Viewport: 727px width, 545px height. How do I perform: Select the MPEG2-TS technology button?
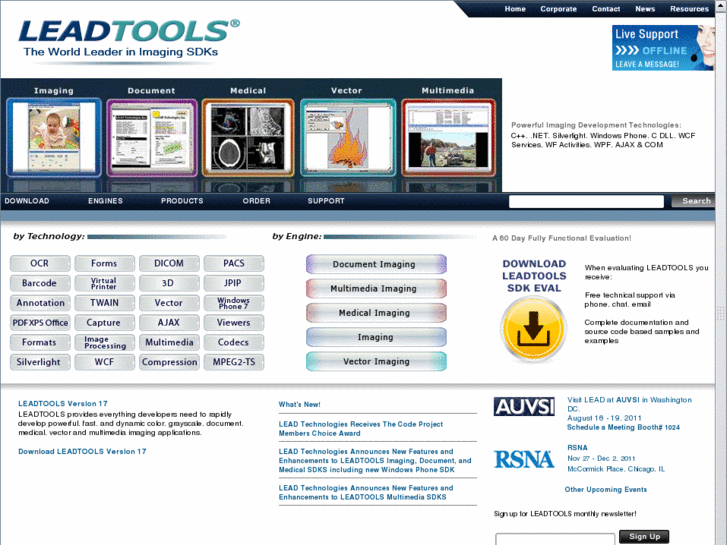pos(234,362)
